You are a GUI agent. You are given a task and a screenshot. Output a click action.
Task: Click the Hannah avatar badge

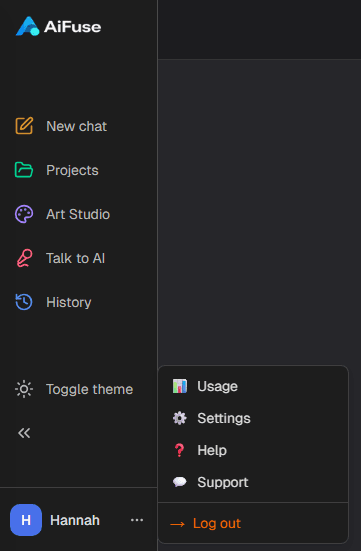tap(26, 520)
